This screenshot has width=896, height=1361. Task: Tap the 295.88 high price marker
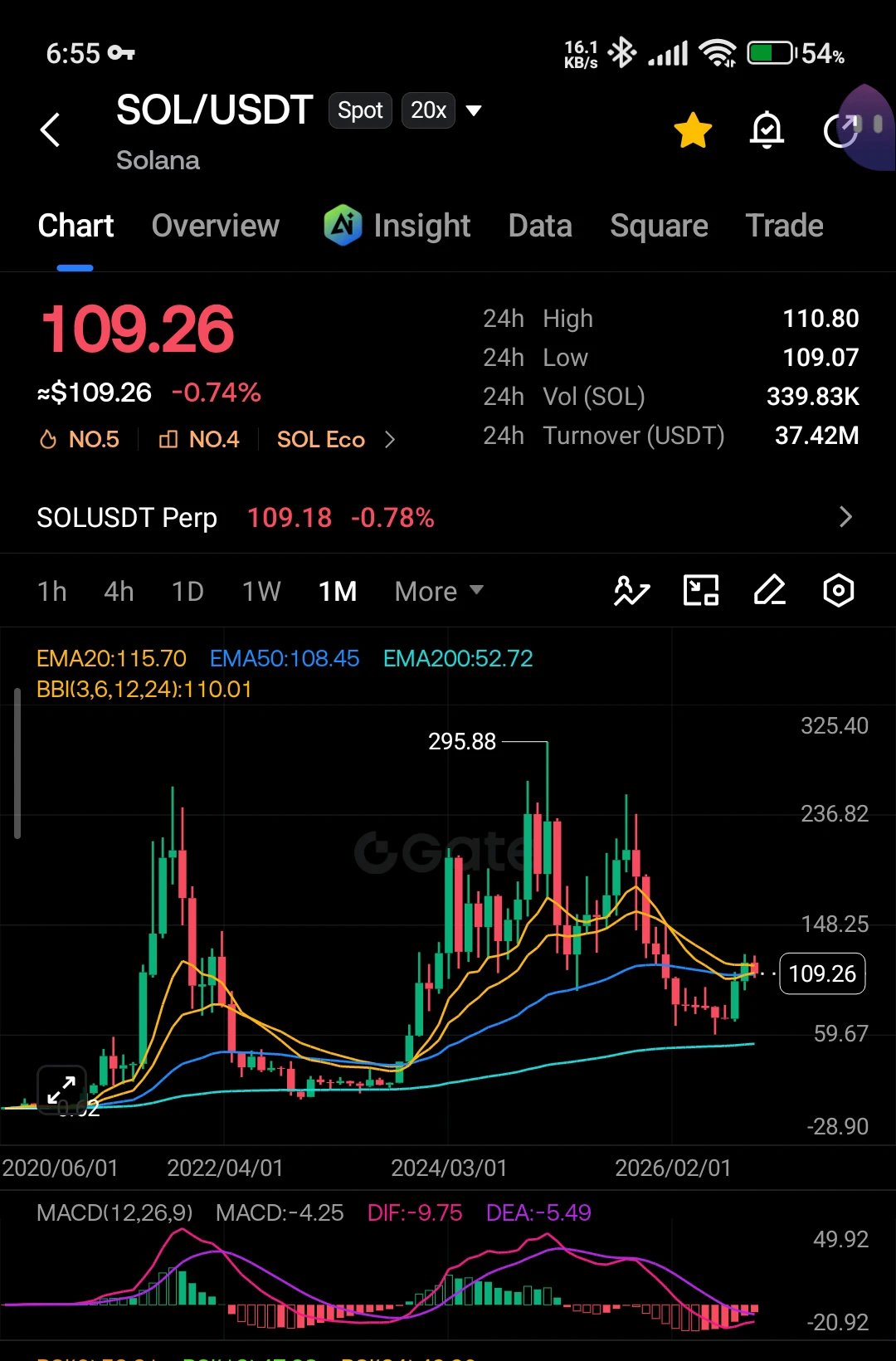point(462,741)
